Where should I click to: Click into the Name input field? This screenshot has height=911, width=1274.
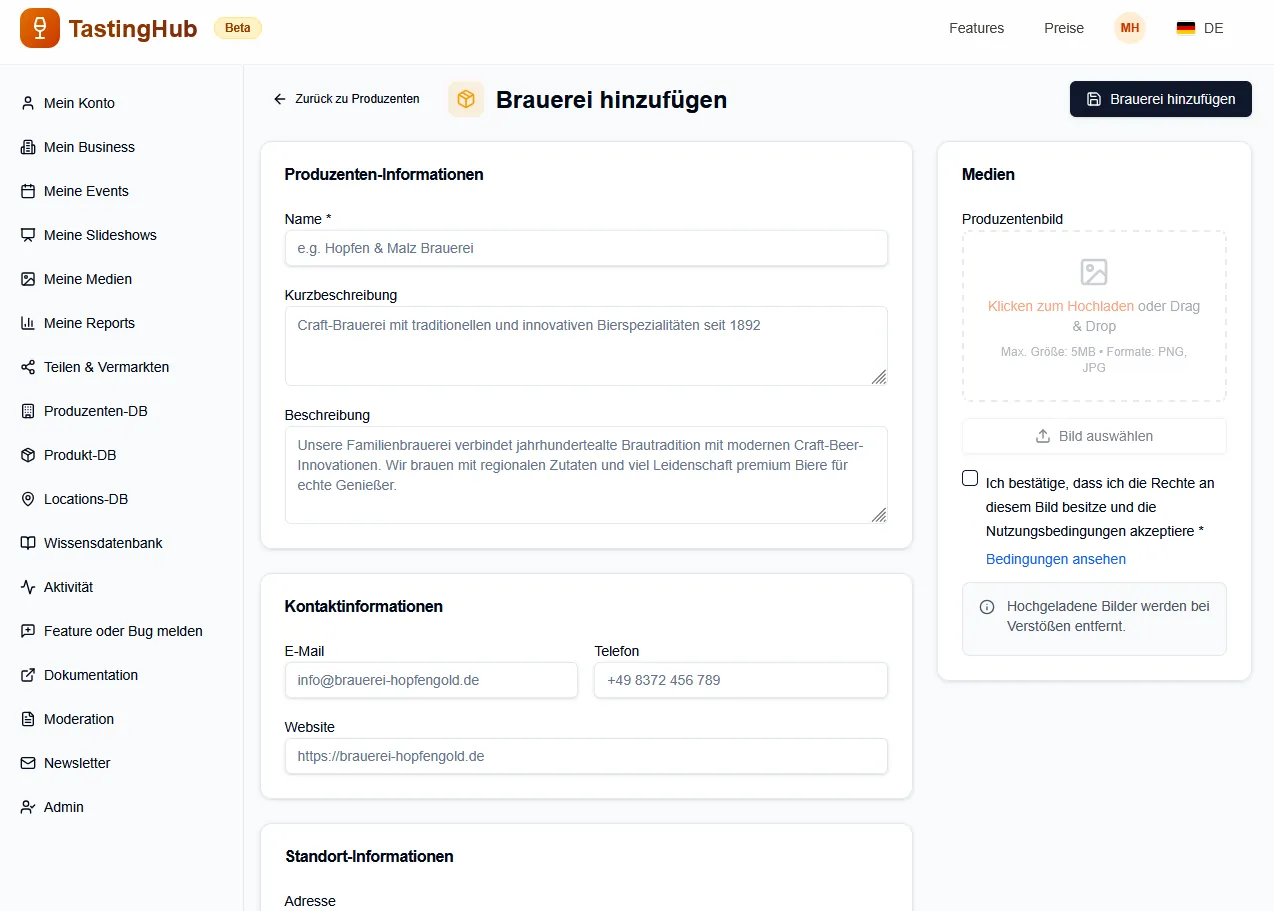point(586,248)
